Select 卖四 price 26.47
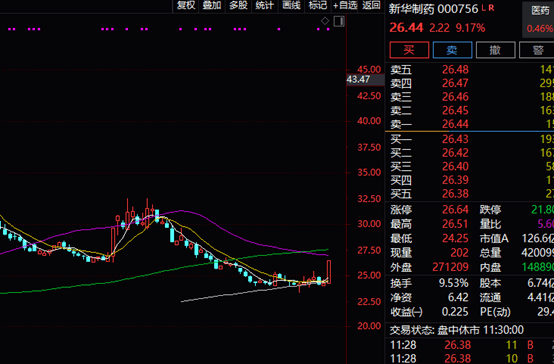The image size is (554, 364). [455, 83]
